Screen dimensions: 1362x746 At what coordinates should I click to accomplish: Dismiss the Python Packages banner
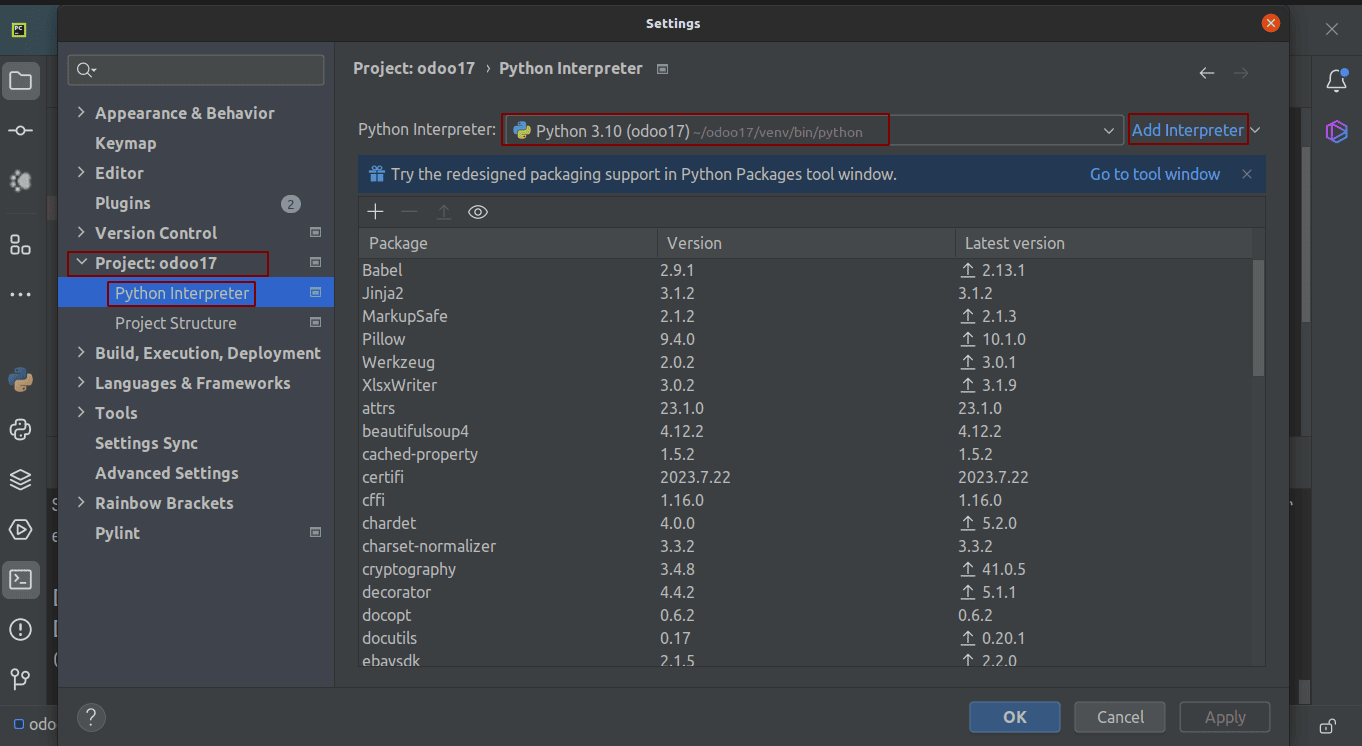pyautogui.click(x=1247, y=174)
